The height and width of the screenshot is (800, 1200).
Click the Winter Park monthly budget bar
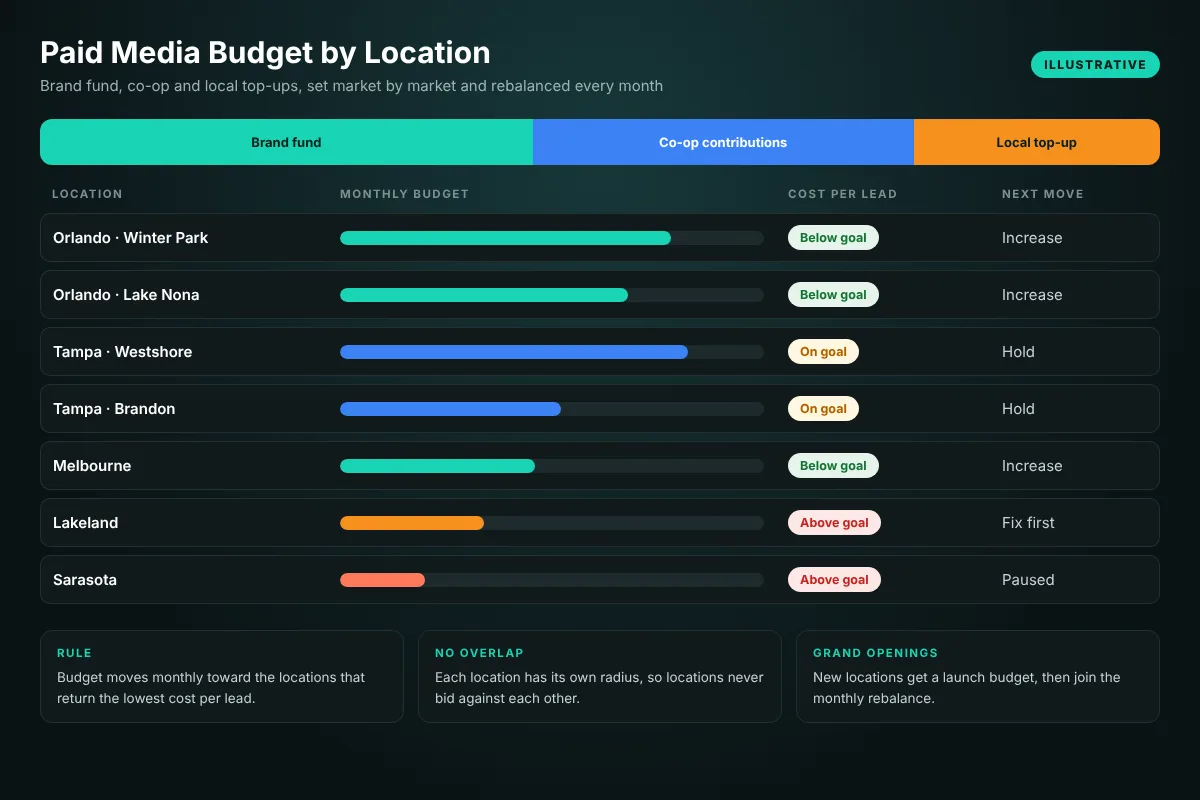point(552,238)
